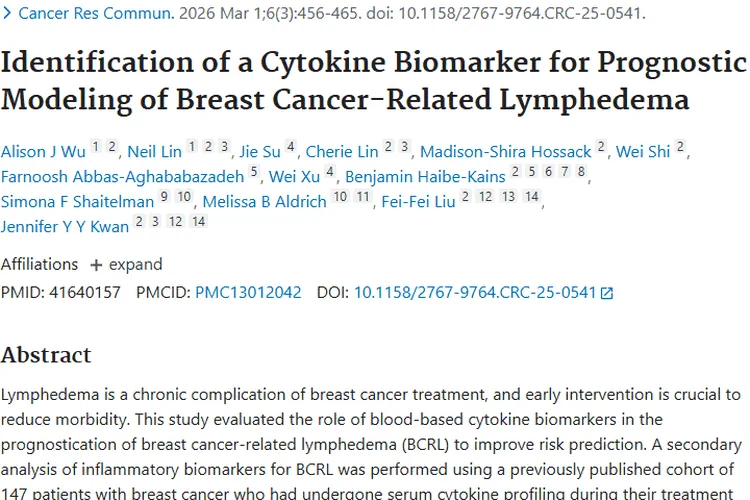750x500 pixels.
Task: Open author Alison J Wu's profile
Action: [x=44, y=152]
